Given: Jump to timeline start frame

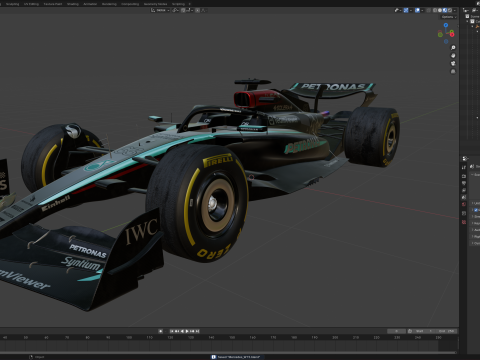Looking at the screenshot, I should (172, 331).
